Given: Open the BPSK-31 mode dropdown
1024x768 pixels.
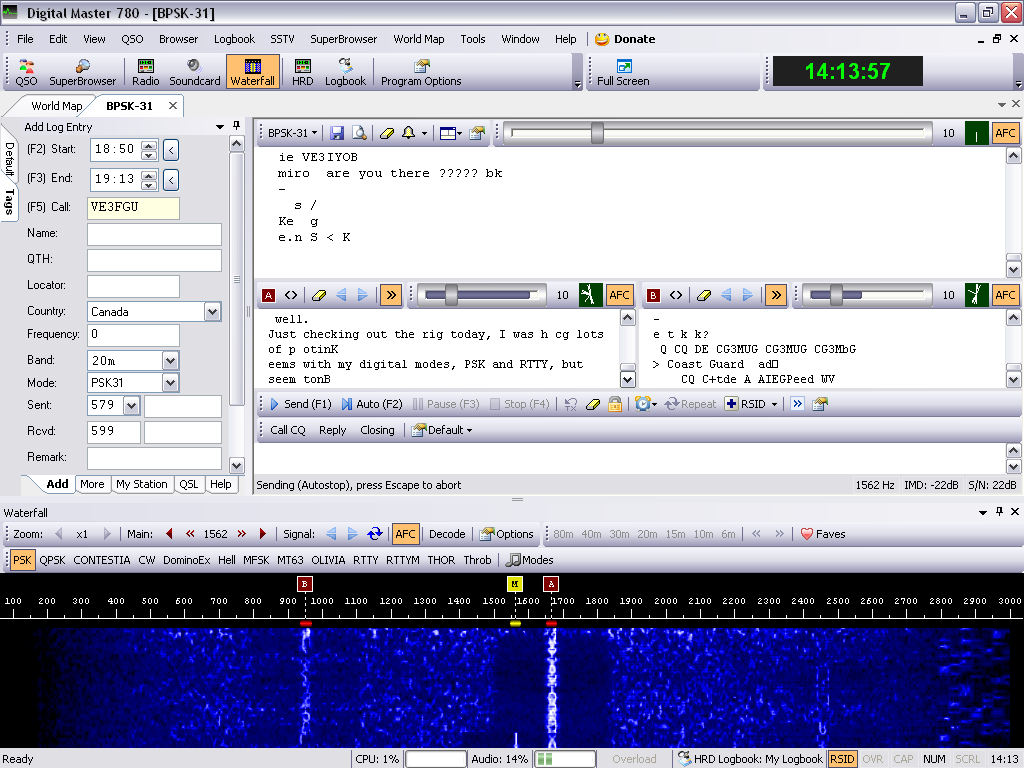Looking at the screenshot, I should tap(292, 133).
